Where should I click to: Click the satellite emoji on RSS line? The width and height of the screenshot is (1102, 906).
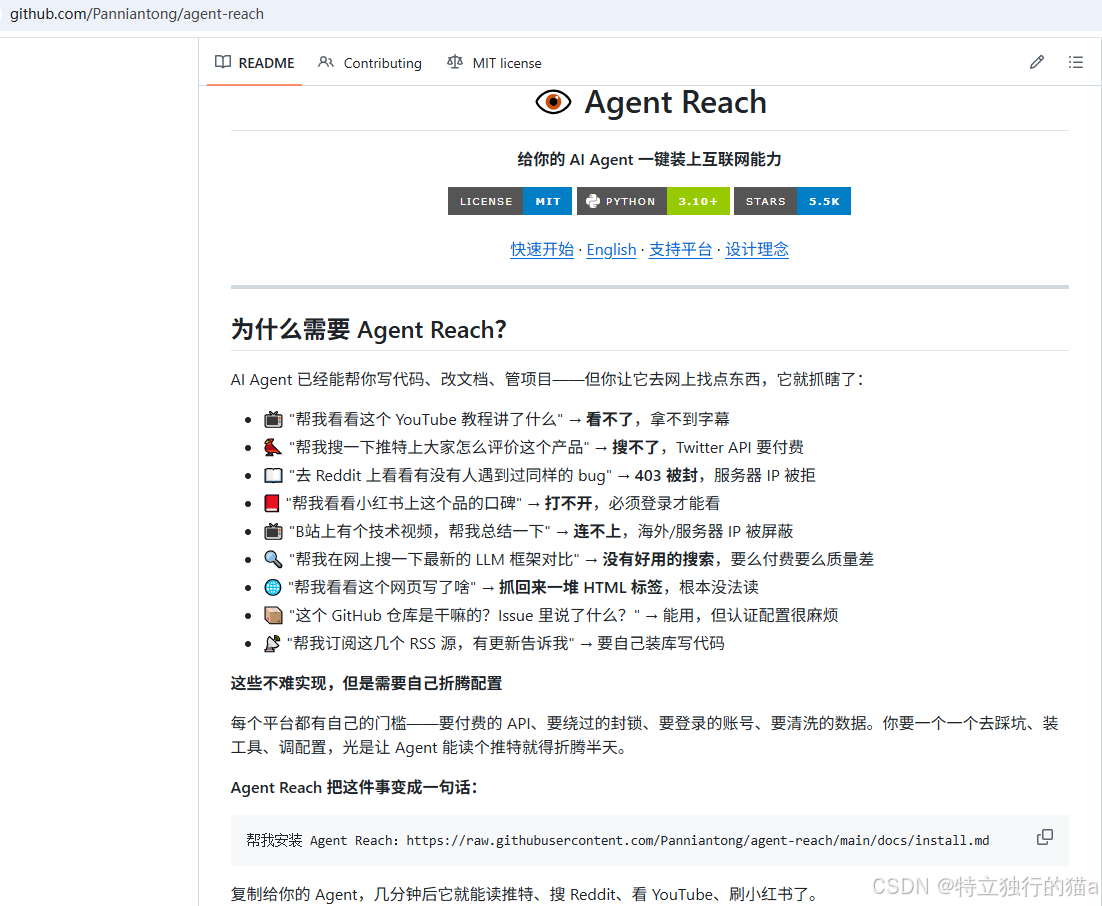point(272,643)
